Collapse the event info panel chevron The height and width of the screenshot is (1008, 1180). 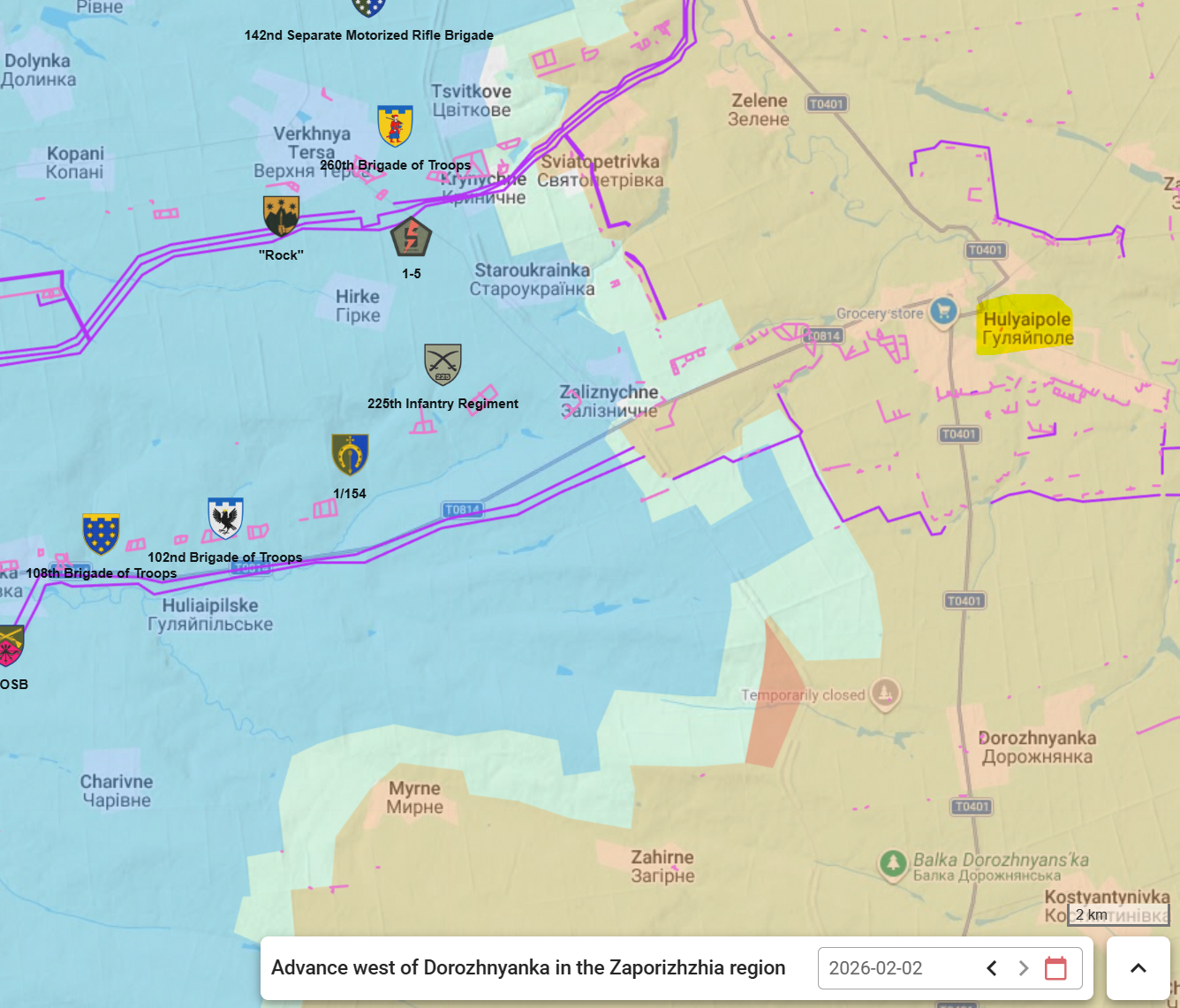[1138, 968]
